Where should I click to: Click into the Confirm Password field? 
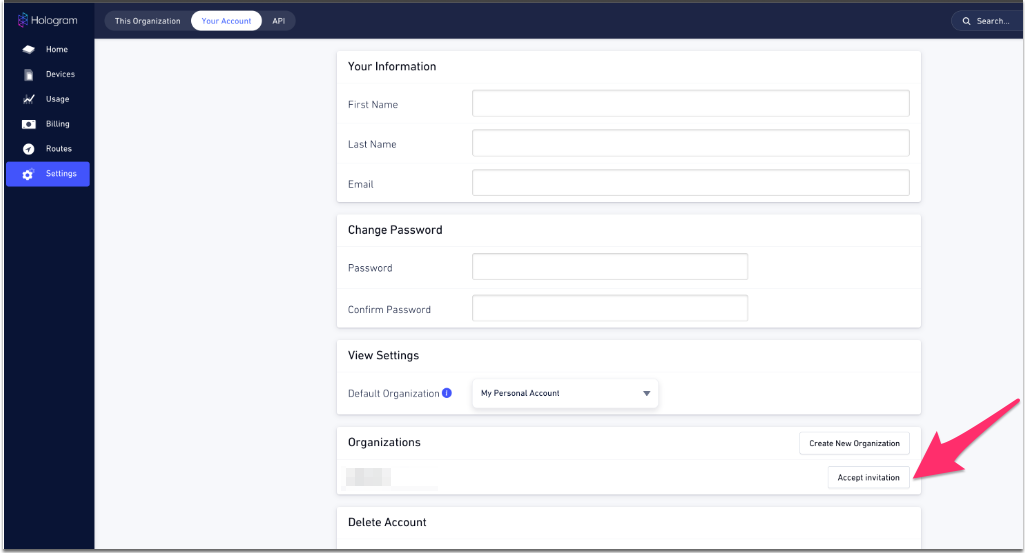[x=610, y=308]
